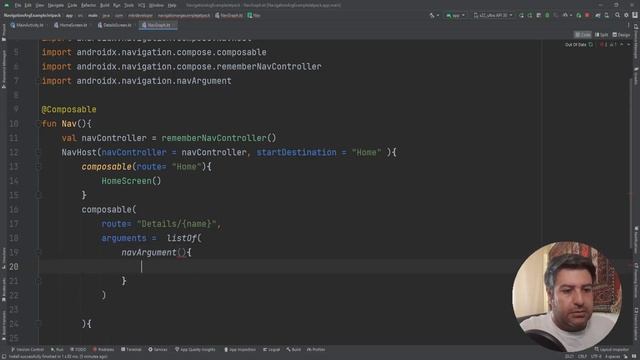This screenshot has height=360, width=640.
Task: Open the Problems tool window
Action: coord(103,349)
